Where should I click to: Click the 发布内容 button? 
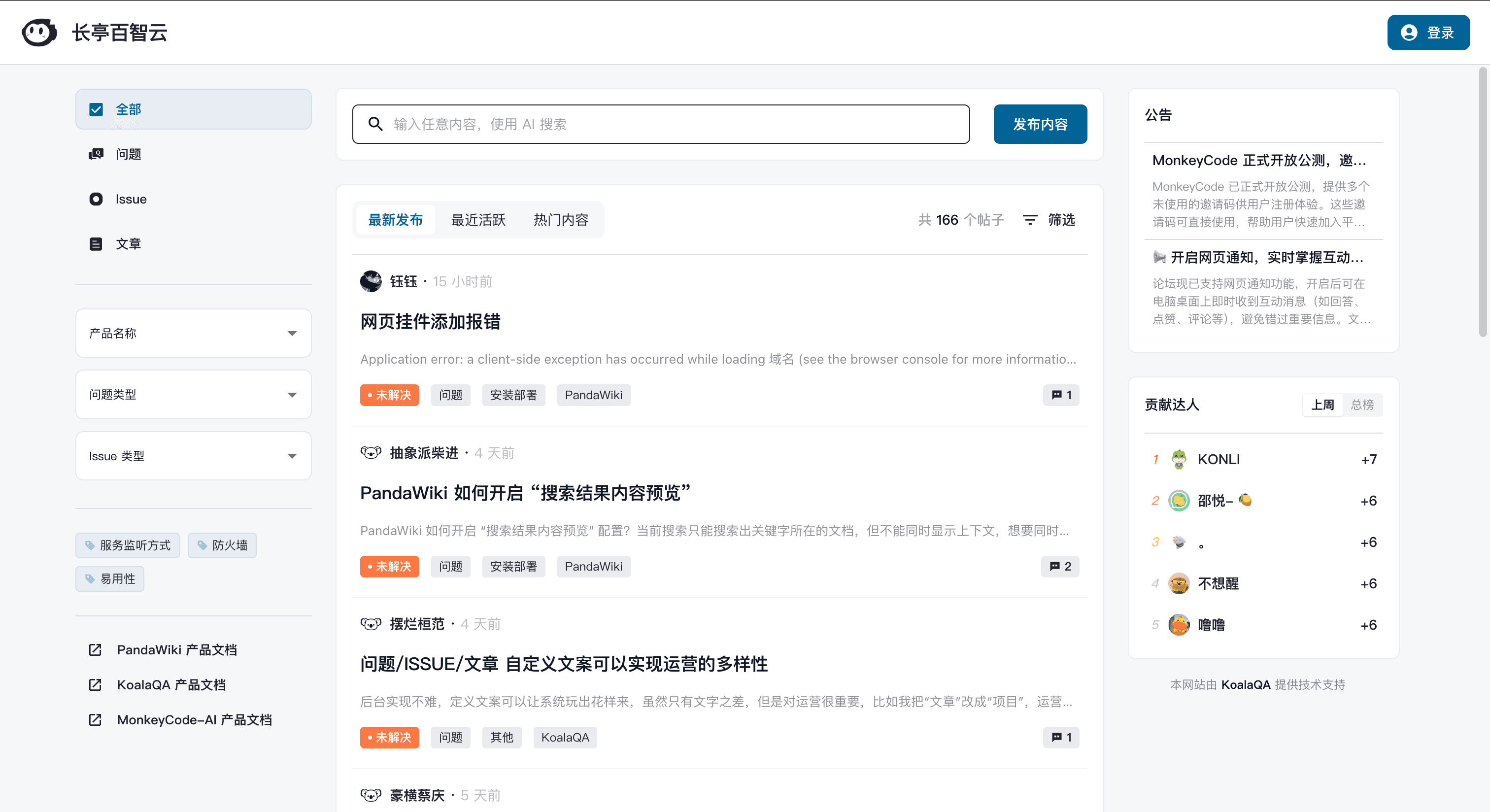click(x=1040, y=124)
